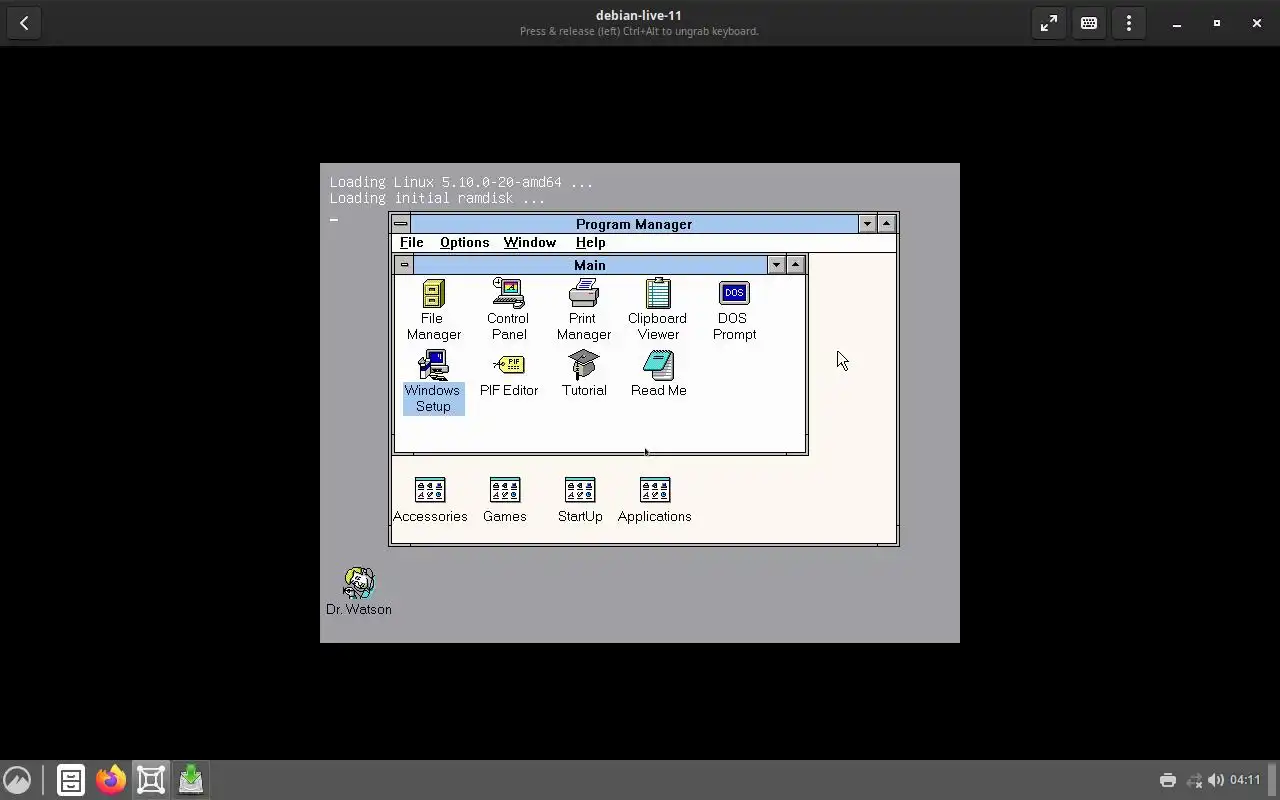This screenshot has width=1280, height=800.
Task: Go back with the viewer back arrow
Action: click(x=24, y=23)
